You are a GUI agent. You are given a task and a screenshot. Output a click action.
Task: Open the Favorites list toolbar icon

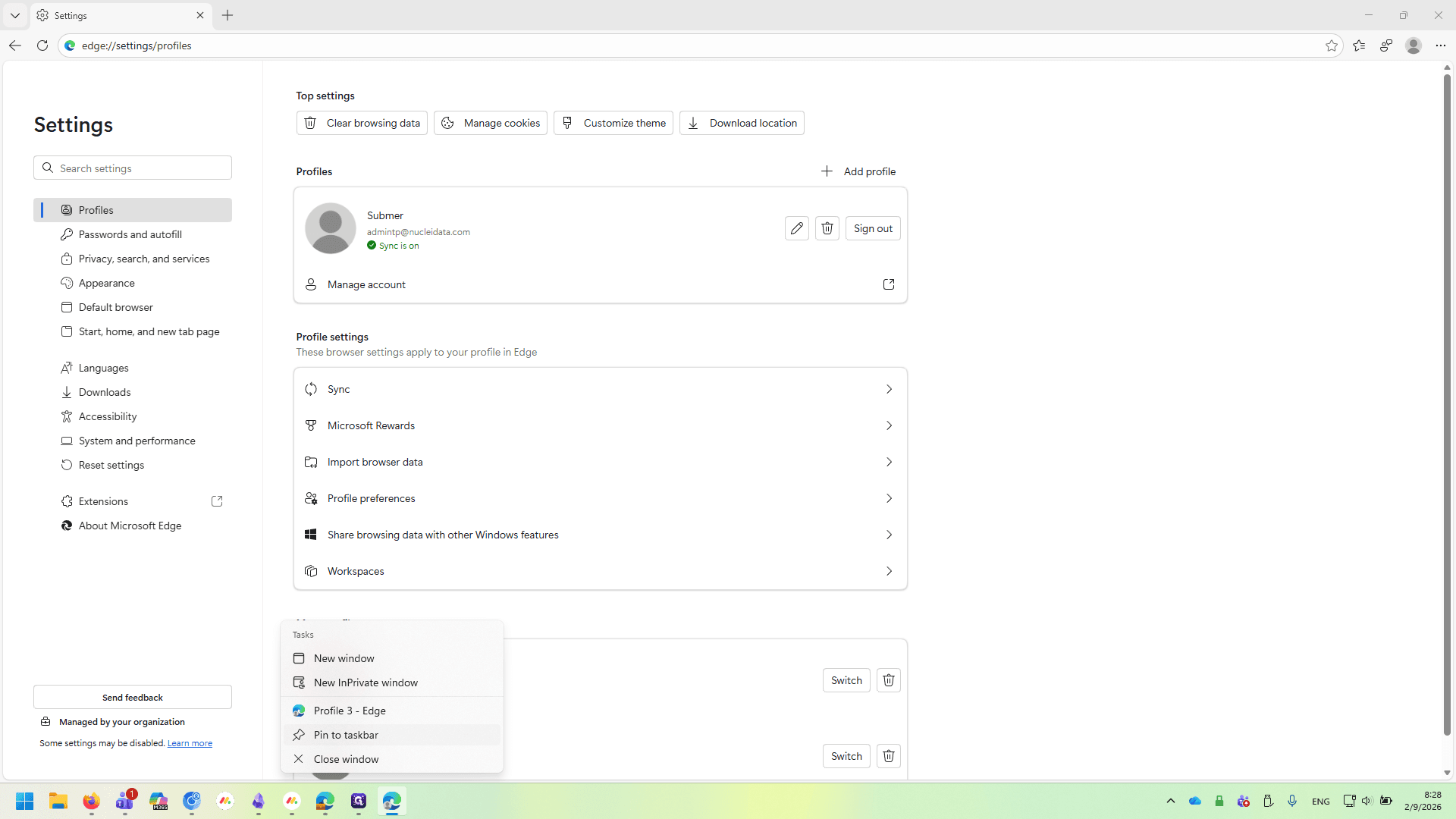(1359, 45)
